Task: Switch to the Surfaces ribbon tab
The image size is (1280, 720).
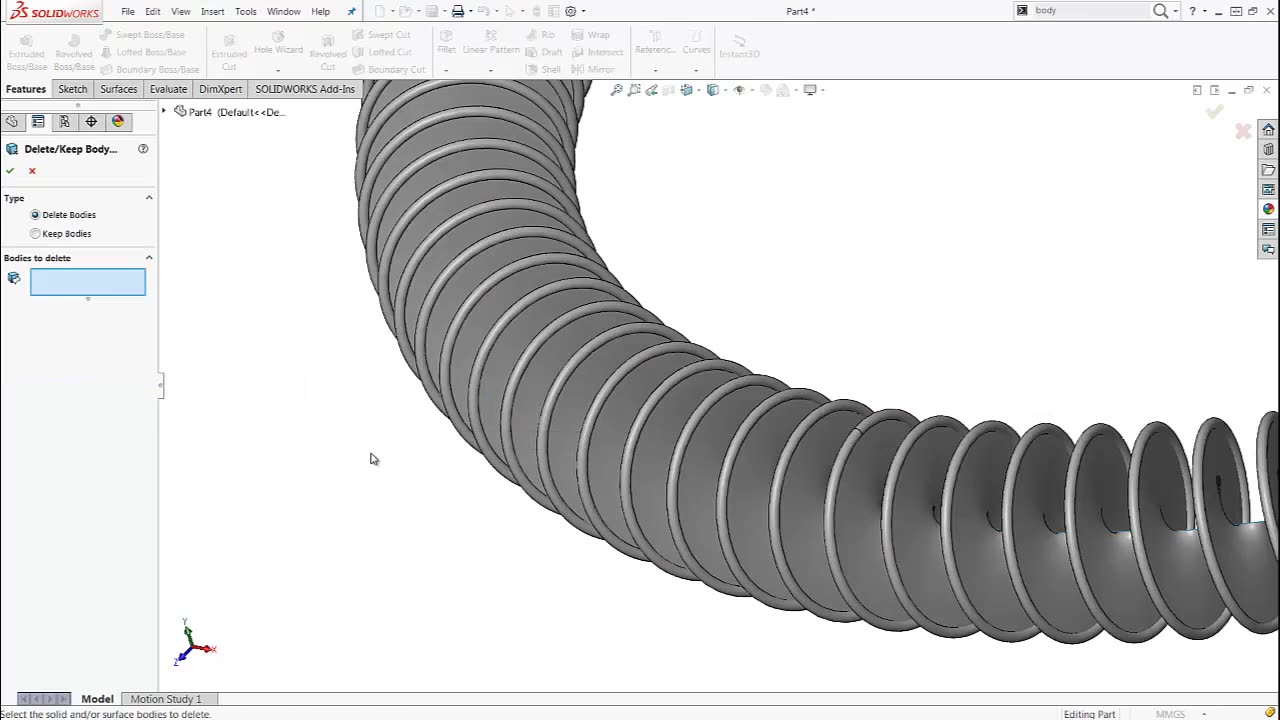Action: pos(118,89)
